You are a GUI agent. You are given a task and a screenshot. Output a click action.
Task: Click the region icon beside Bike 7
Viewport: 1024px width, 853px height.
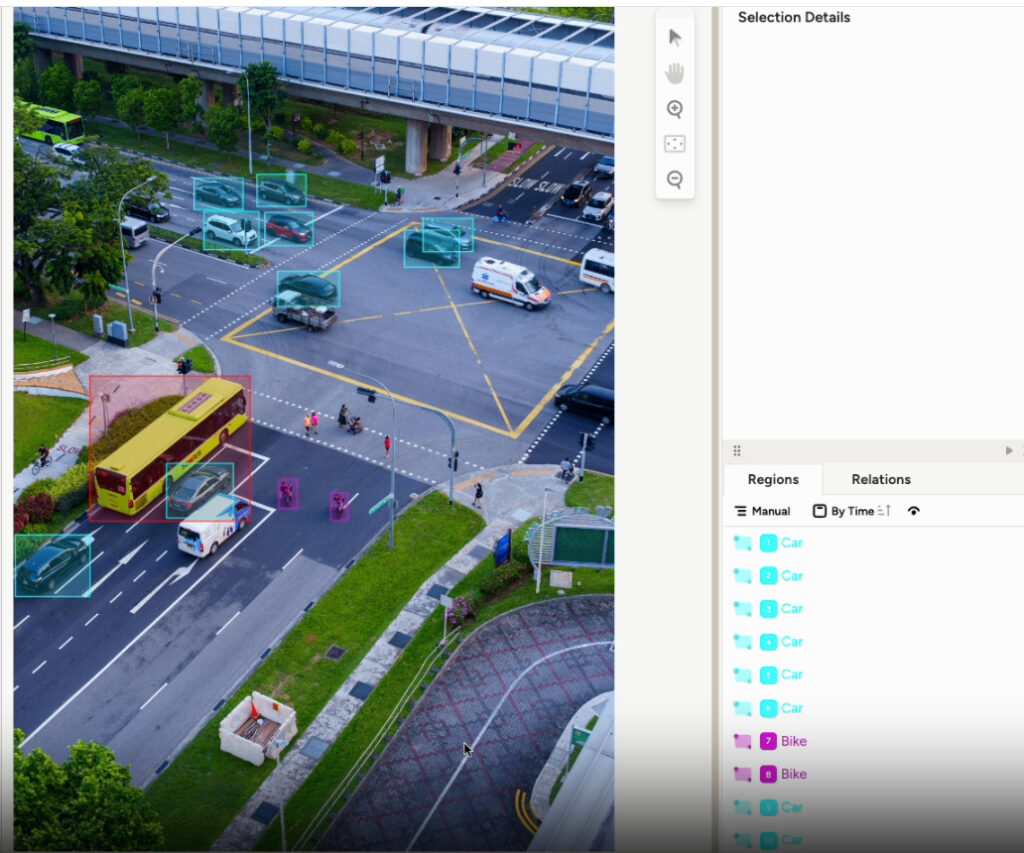[742, 741]
